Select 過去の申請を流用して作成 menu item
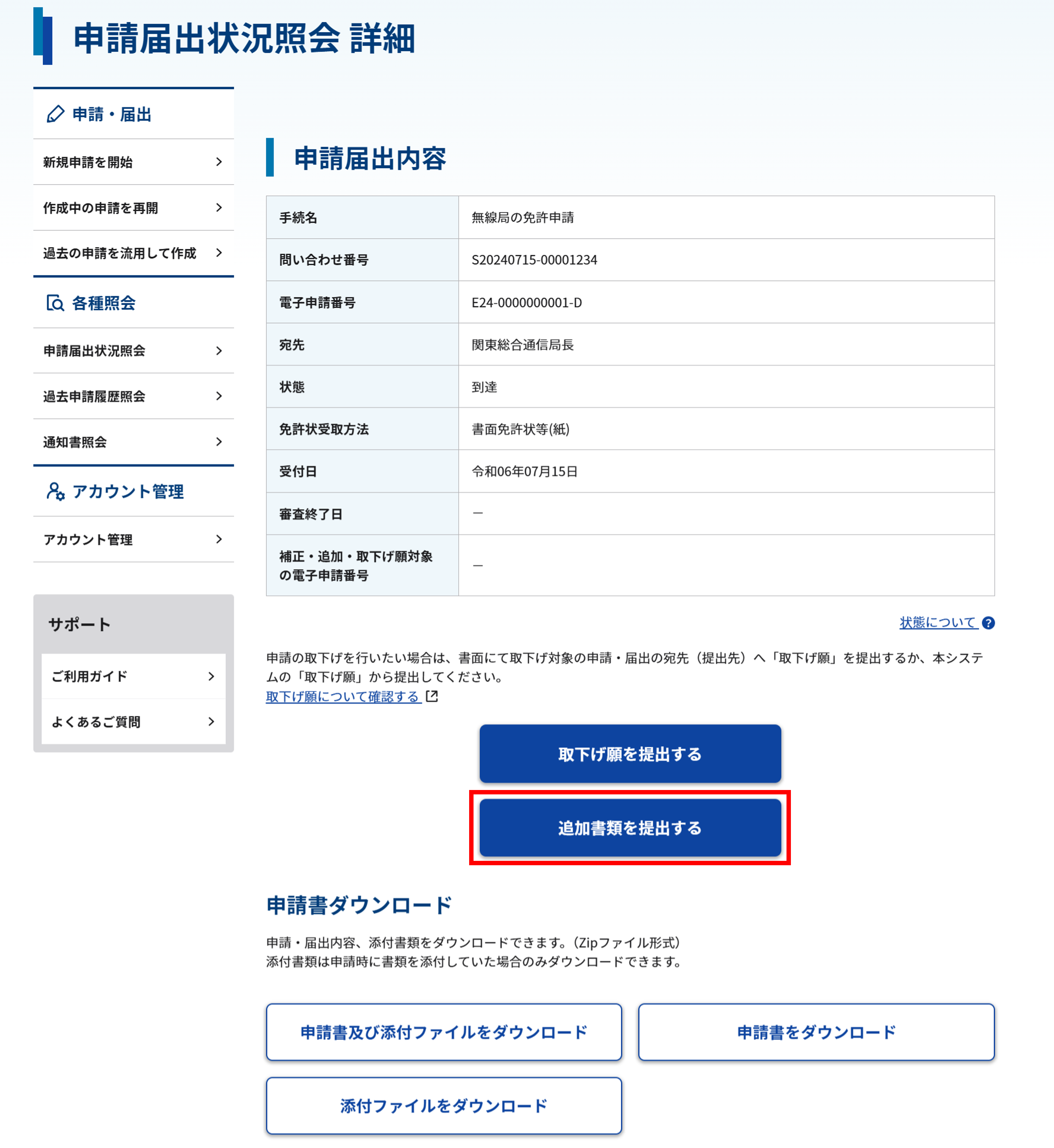The image size is (1054, 1148). (134, 253)
